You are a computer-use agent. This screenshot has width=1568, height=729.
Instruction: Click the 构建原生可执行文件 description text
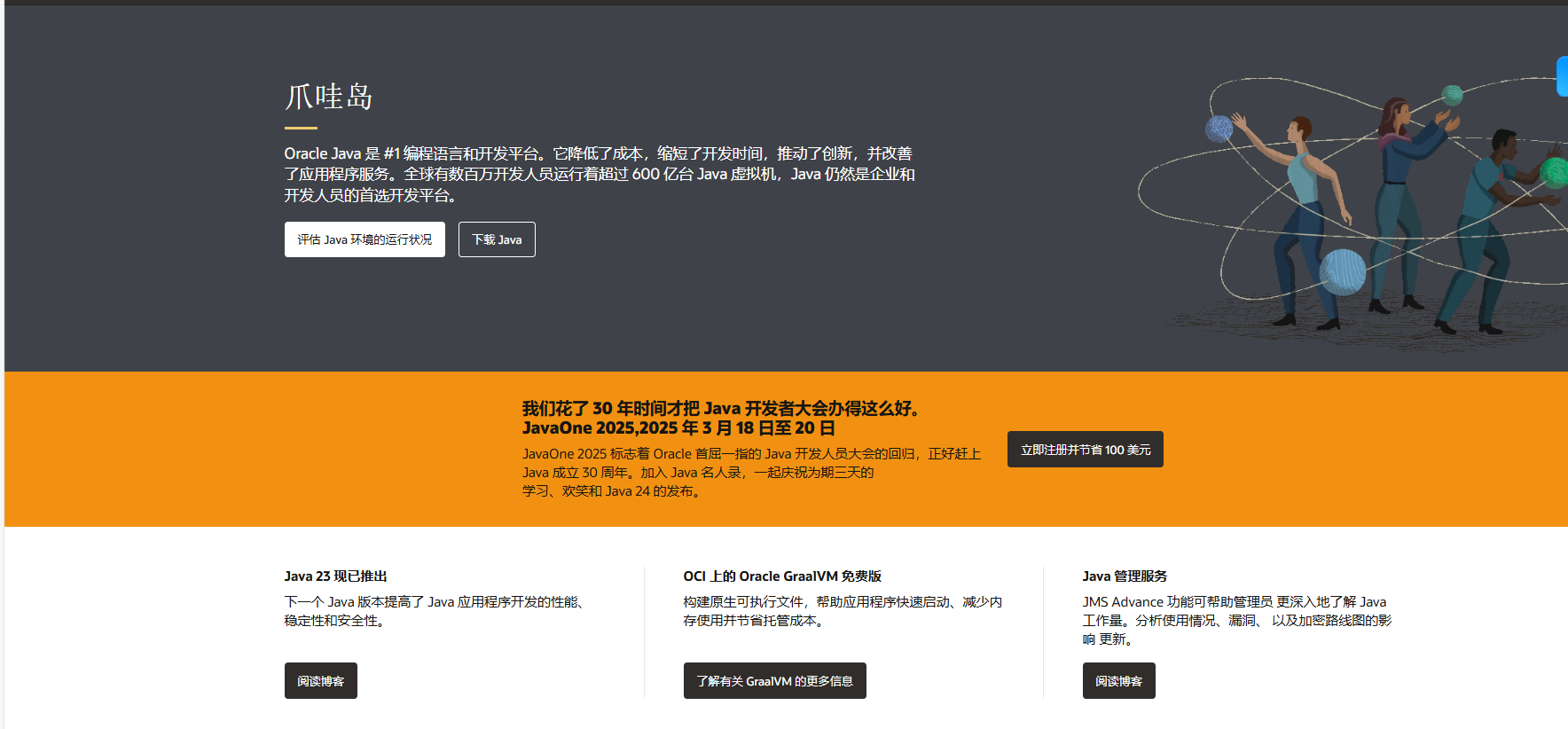[x=843, y=611]
